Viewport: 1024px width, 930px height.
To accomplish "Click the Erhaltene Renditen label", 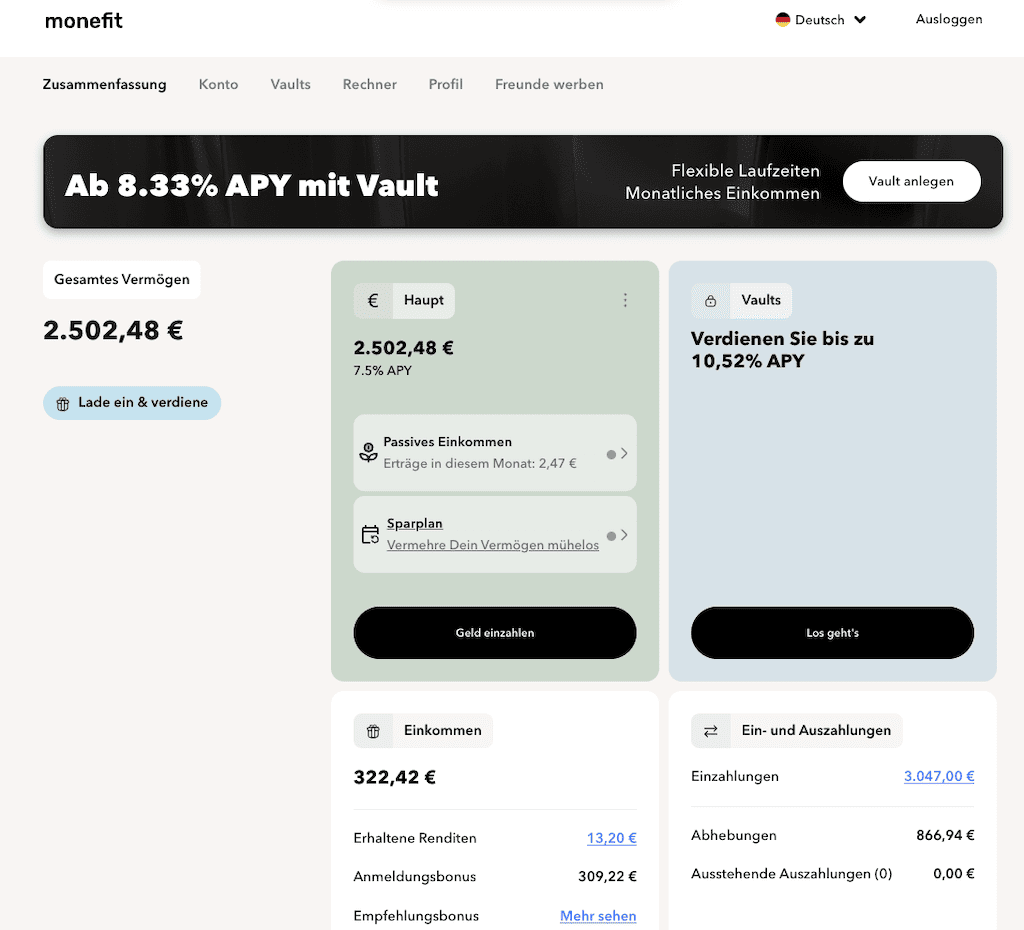I will click(415, 838).
